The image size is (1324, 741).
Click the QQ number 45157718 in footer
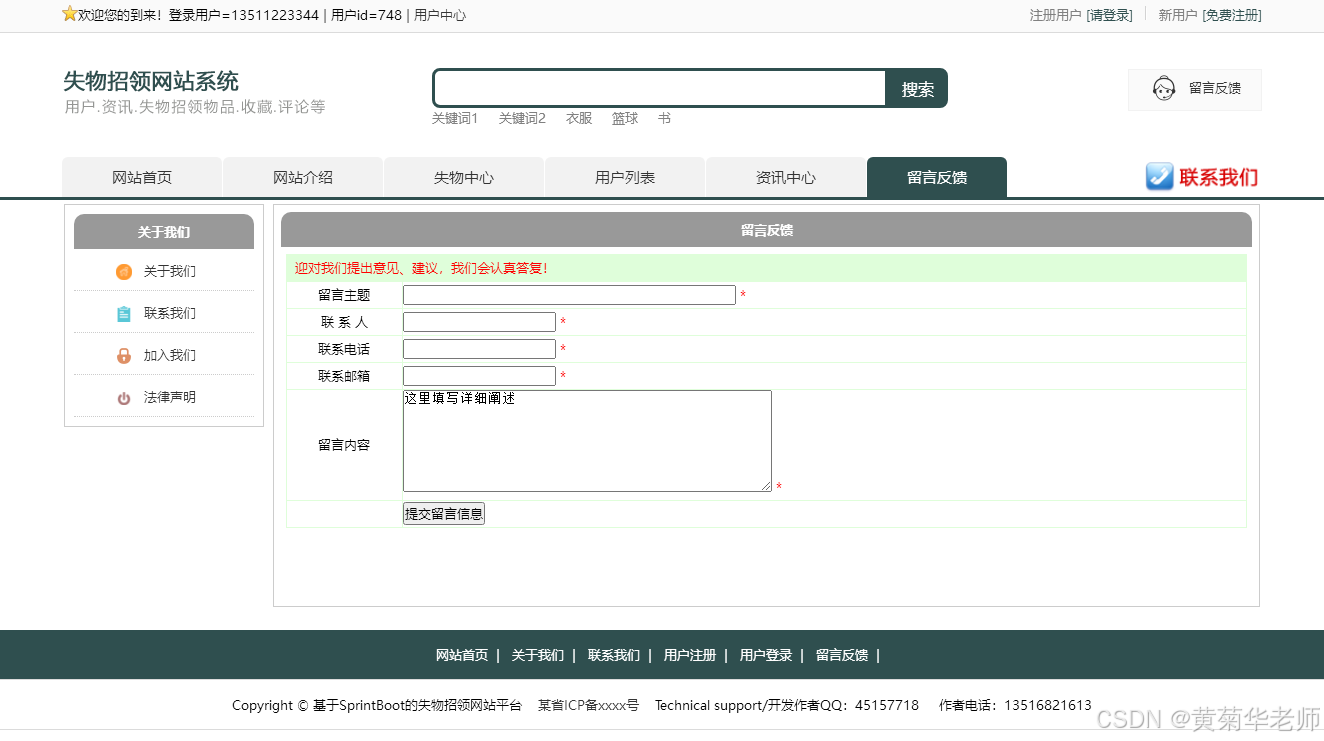[x=887, y=705]
